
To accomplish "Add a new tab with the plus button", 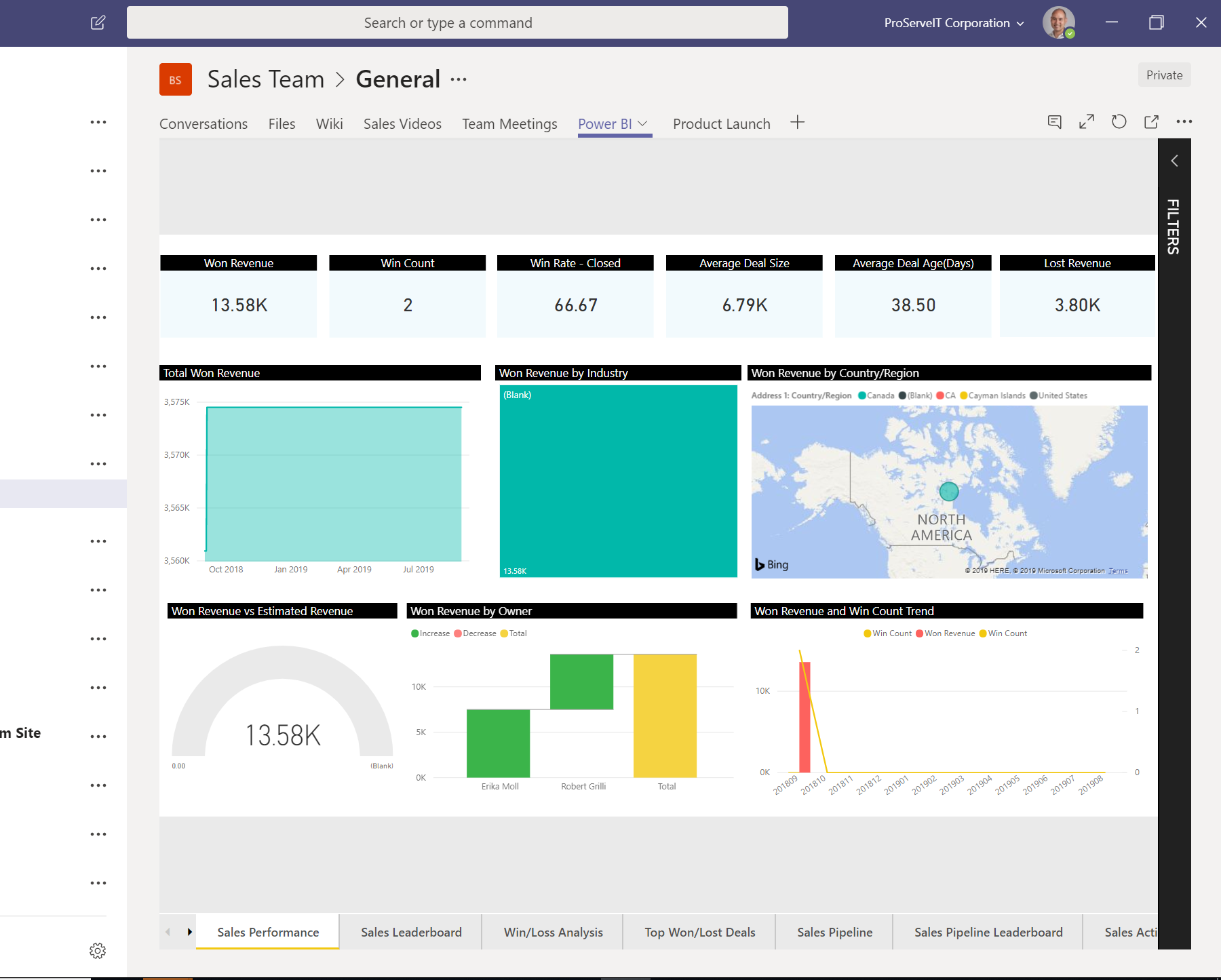I will coord(797,123).
